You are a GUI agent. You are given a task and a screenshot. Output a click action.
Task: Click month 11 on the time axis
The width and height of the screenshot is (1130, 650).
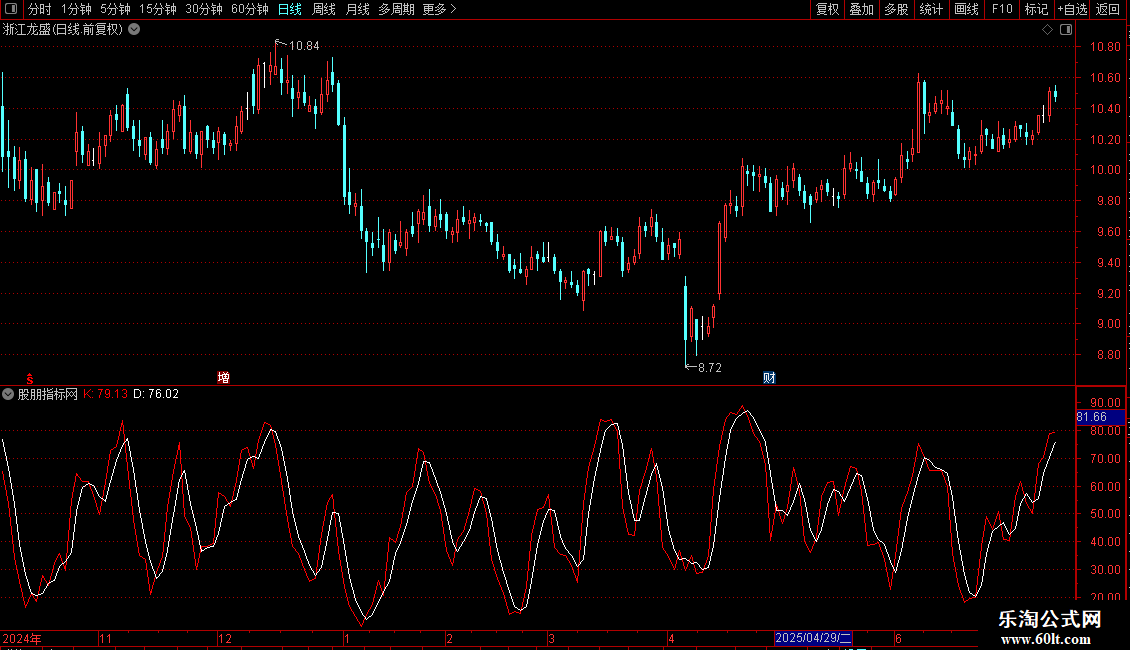pos(105,638)
